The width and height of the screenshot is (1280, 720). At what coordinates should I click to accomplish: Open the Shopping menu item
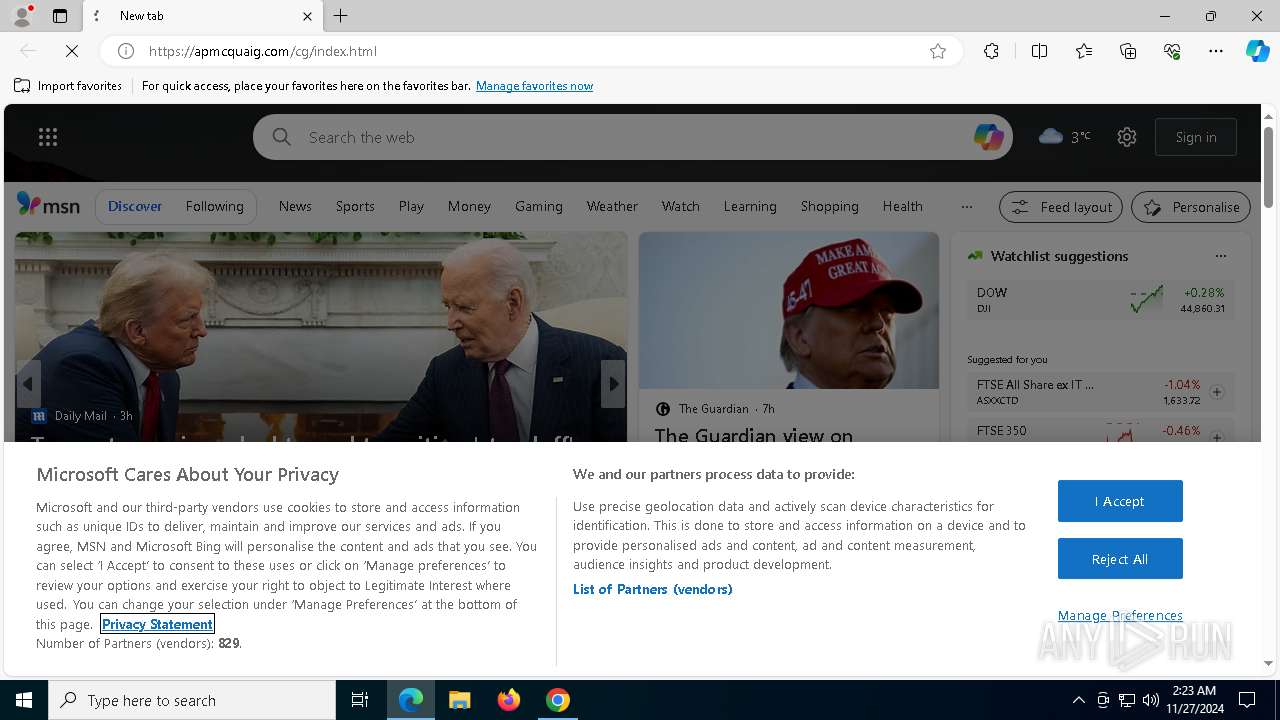[830, 206]
